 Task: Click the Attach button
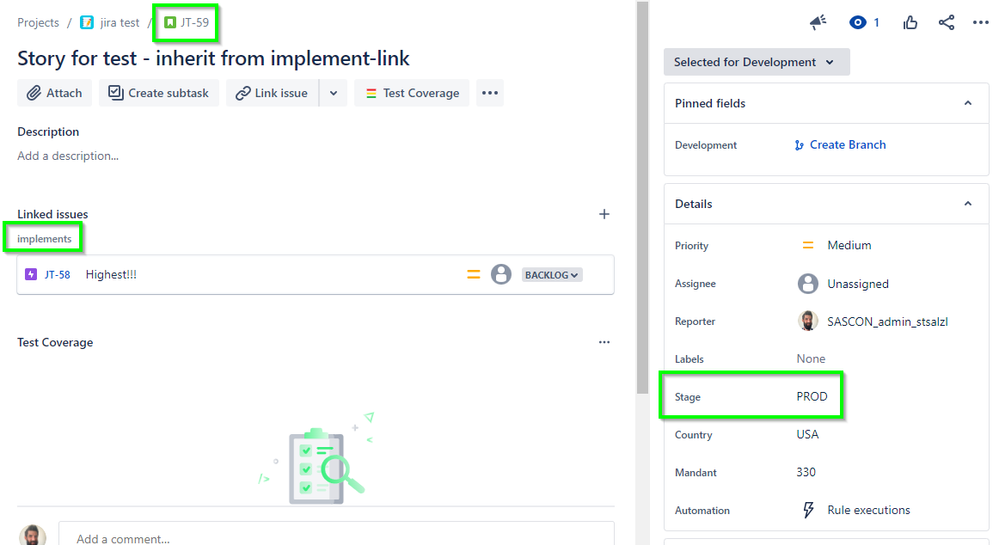pos(54,93)
